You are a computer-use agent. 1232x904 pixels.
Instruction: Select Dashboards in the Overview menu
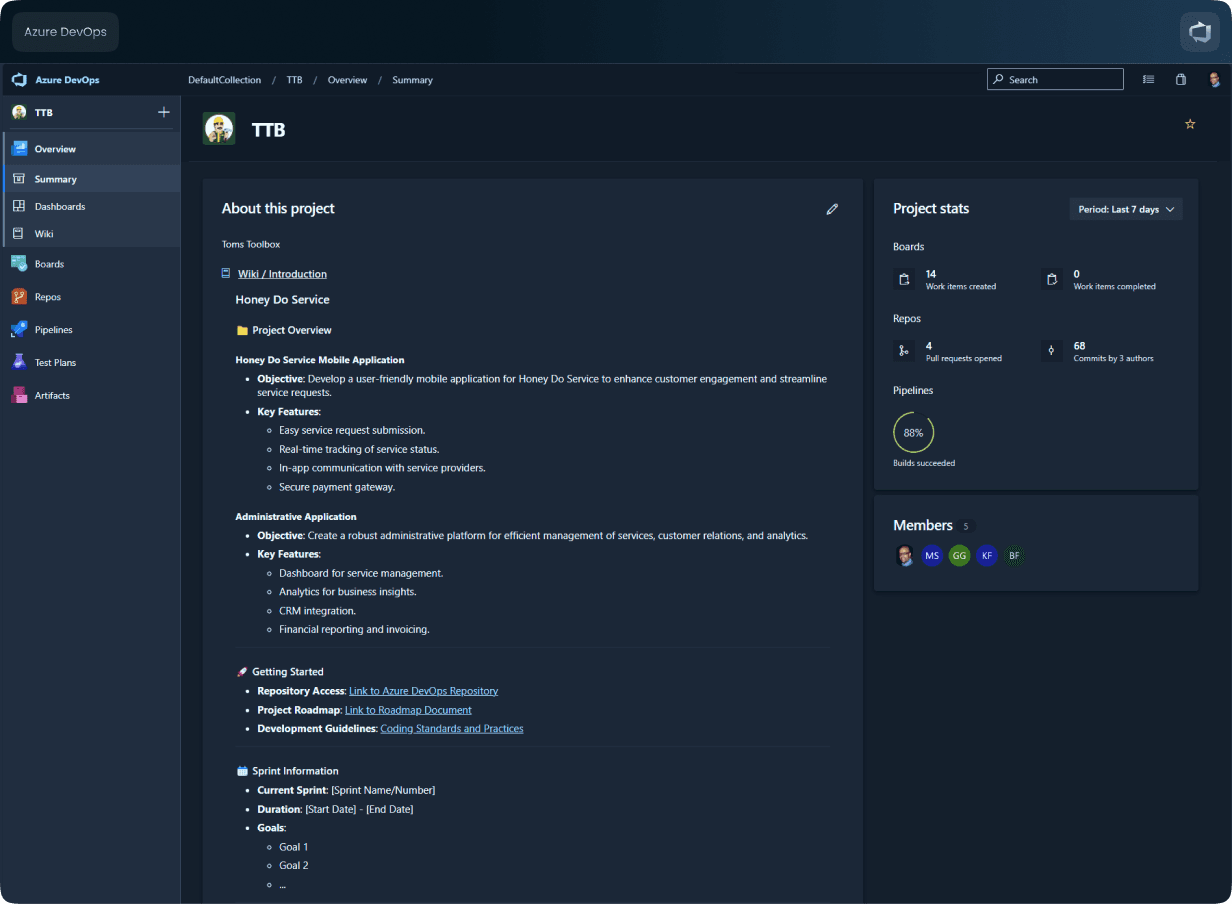click(60, 207)
